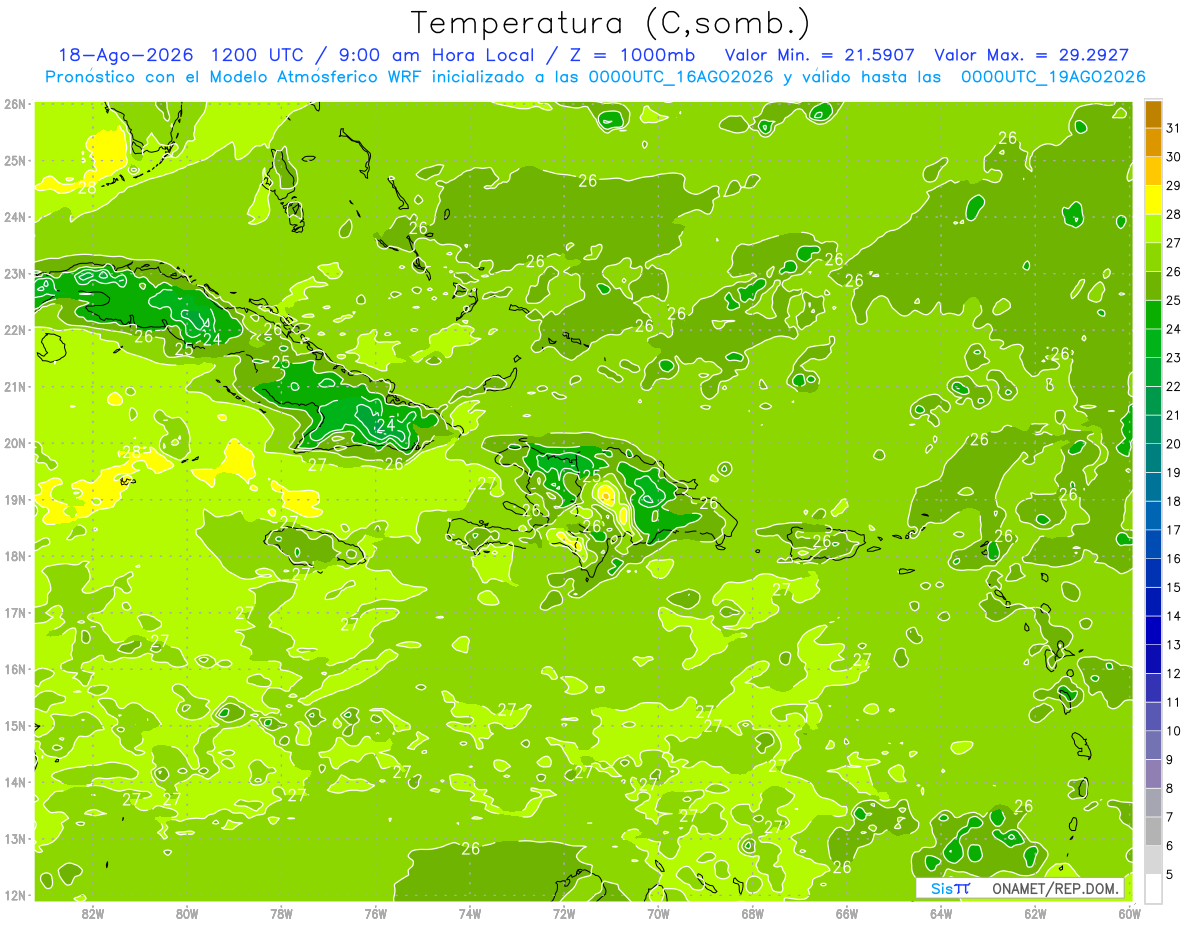The width and height of the screenshot is (1200, 927).
Task: Select the initialization time "0000UTC_16AGO2026"
Action: (681, 77)
